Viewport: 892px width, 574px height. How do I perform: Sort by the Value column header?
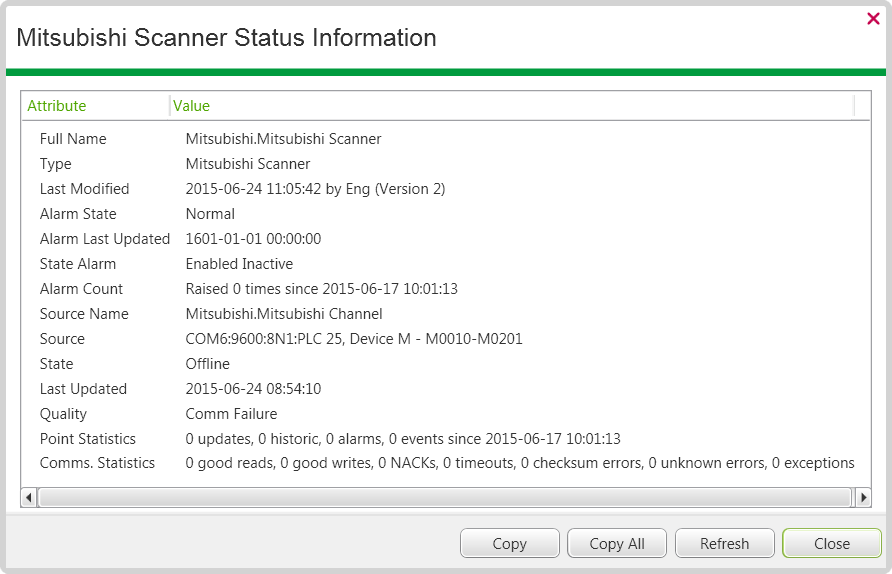192,106
